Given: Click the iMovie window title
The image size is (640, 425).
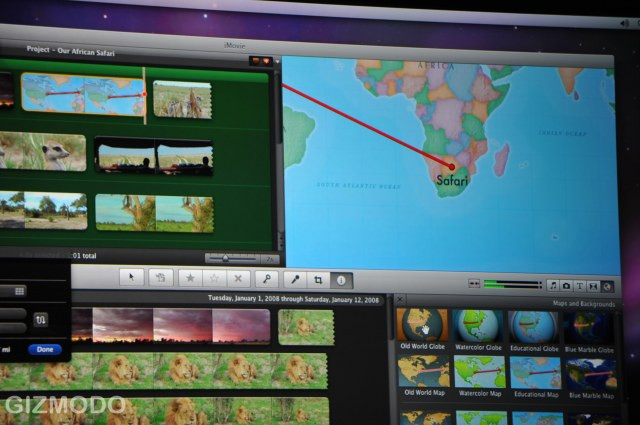Looking at the screenshot, I should point(235,45).
